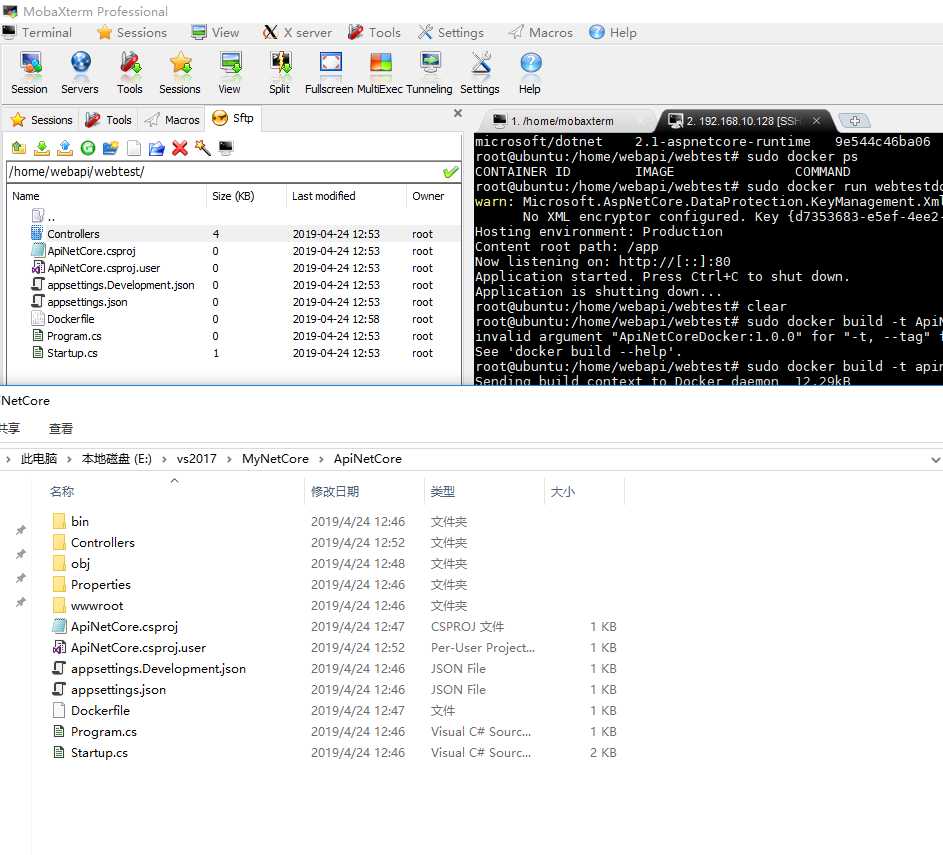The height and width of the screenshot is (855, 943).
Task: Confirm SFTP path with green checkmark
Action: click(x=450, y=172)
